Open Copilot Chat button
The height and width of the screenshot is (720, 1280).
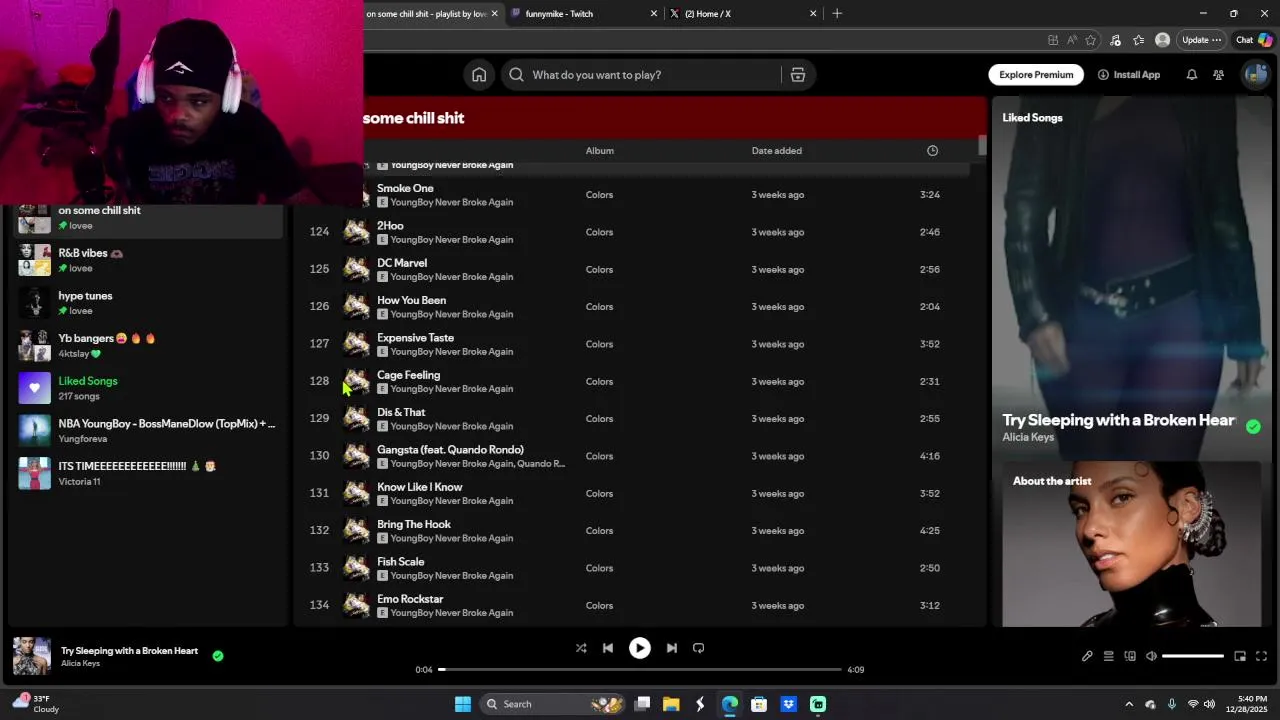(x=1254, y=40)
